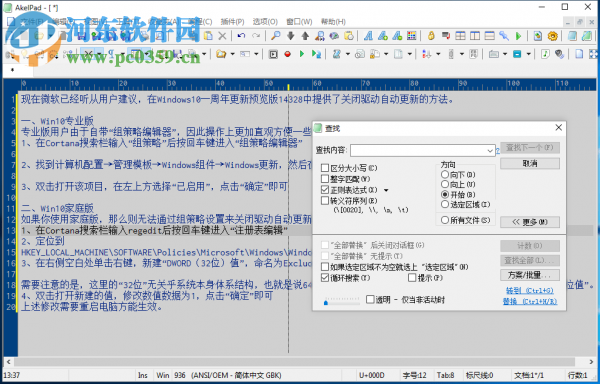Click the orange gear settings icon

553,36
